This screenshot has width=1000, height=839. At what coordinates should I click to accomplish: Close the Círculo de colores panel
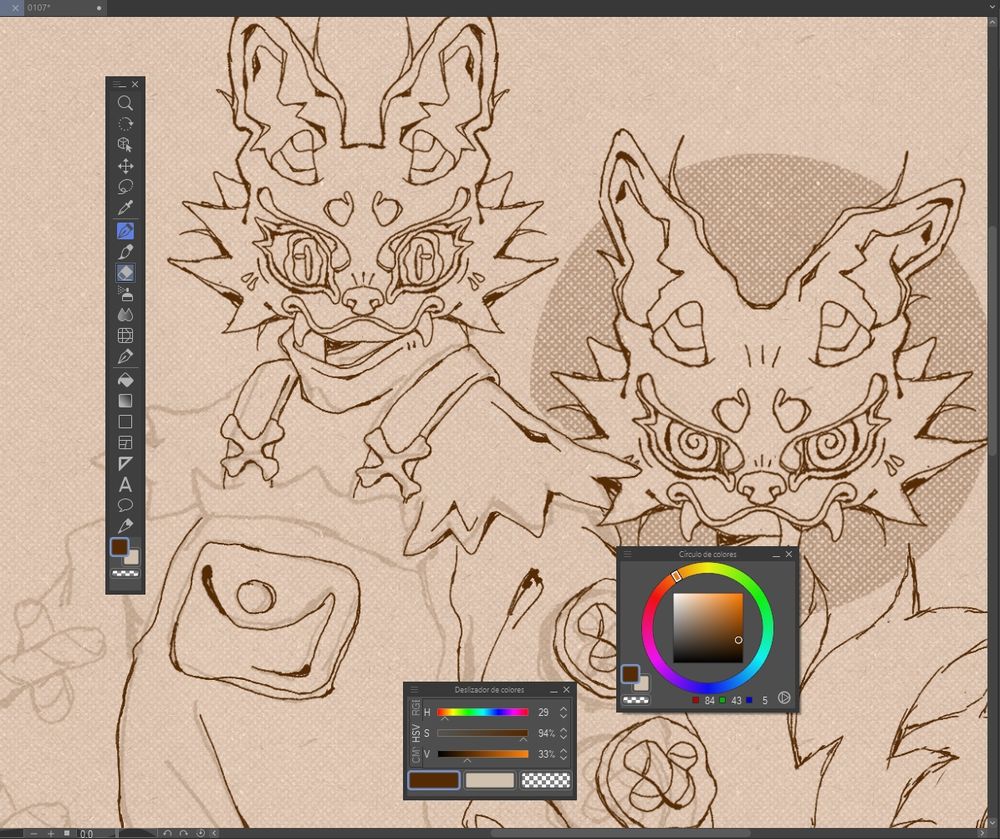click(x=789, y=554)
